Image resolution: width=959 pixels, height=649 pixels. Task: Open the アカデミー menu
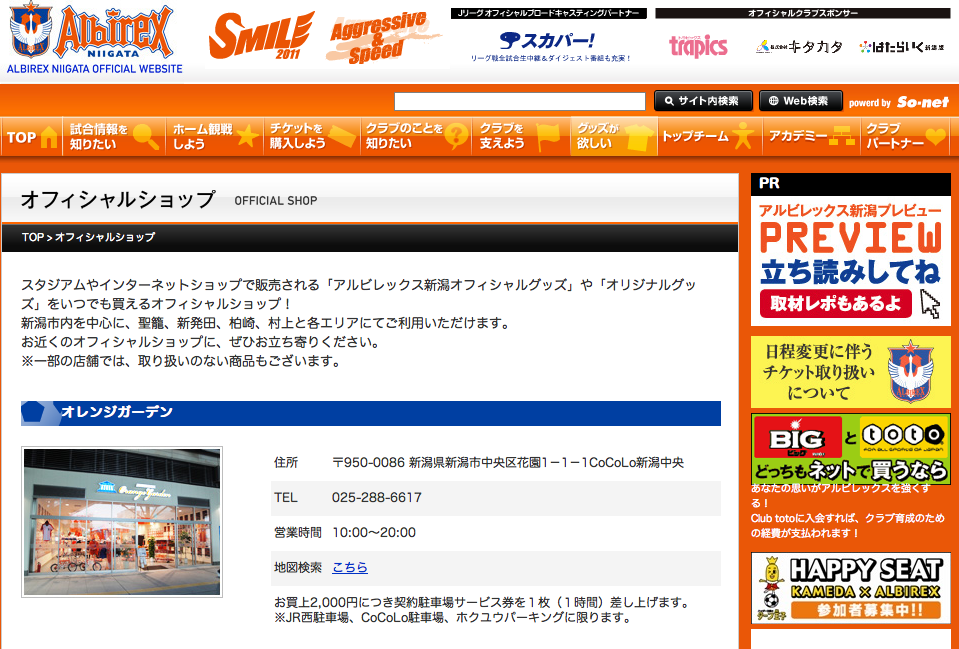(812, 136)
